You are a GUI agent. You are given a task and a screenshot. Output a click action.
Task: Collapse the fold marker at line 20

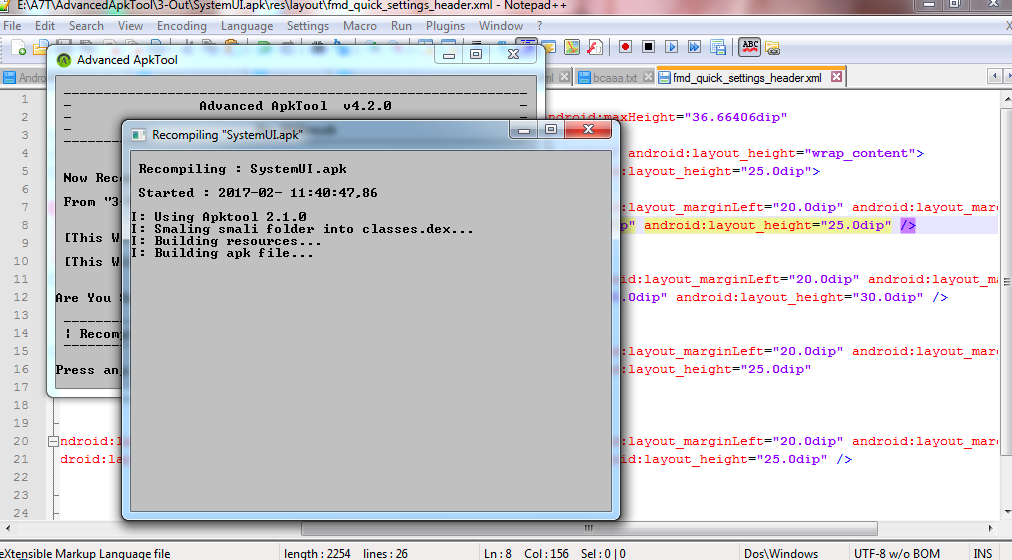click(53, 441)
